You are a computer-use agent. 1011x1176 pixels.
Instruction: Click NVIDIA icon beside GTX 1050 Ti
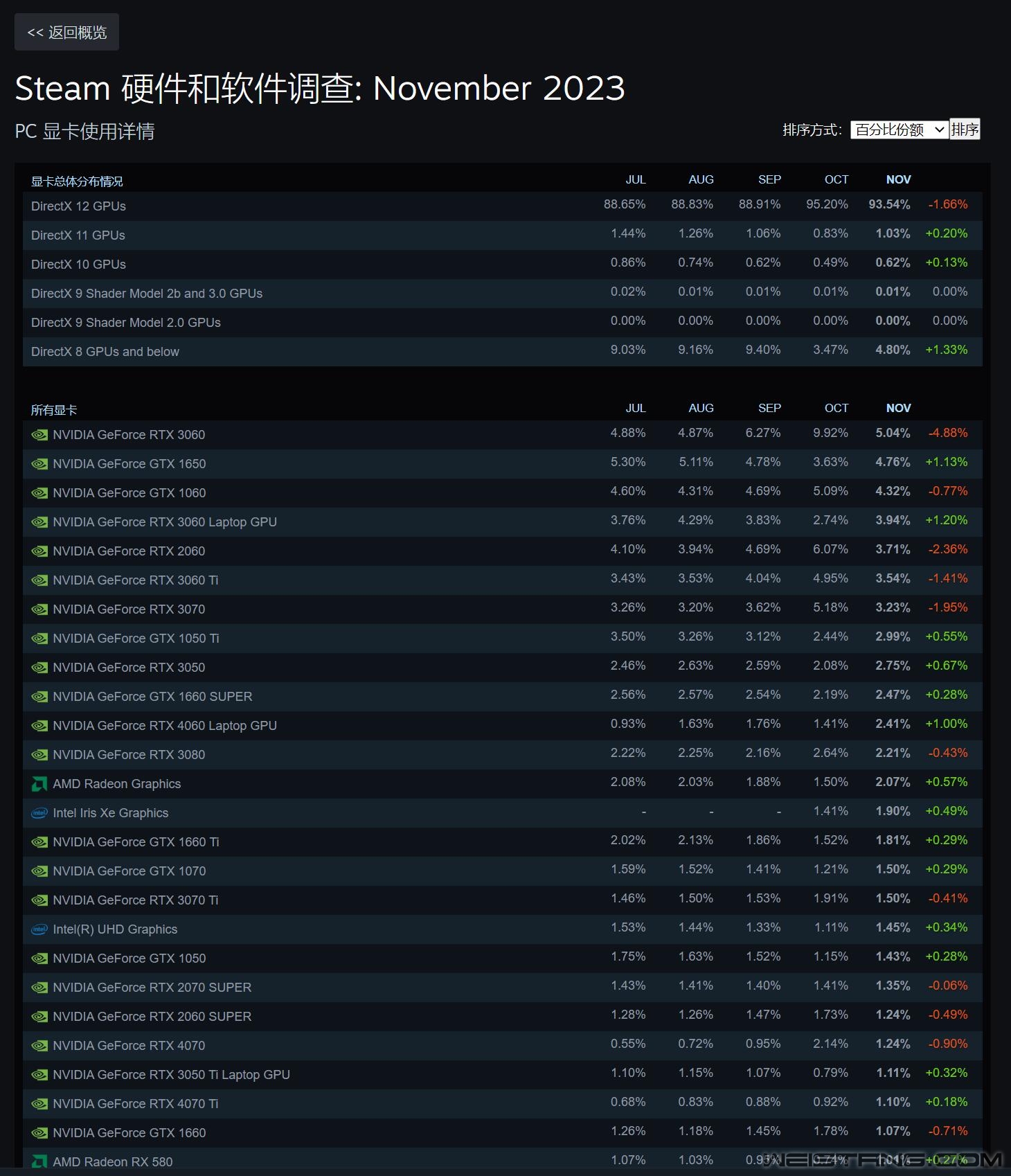point(39,639)
